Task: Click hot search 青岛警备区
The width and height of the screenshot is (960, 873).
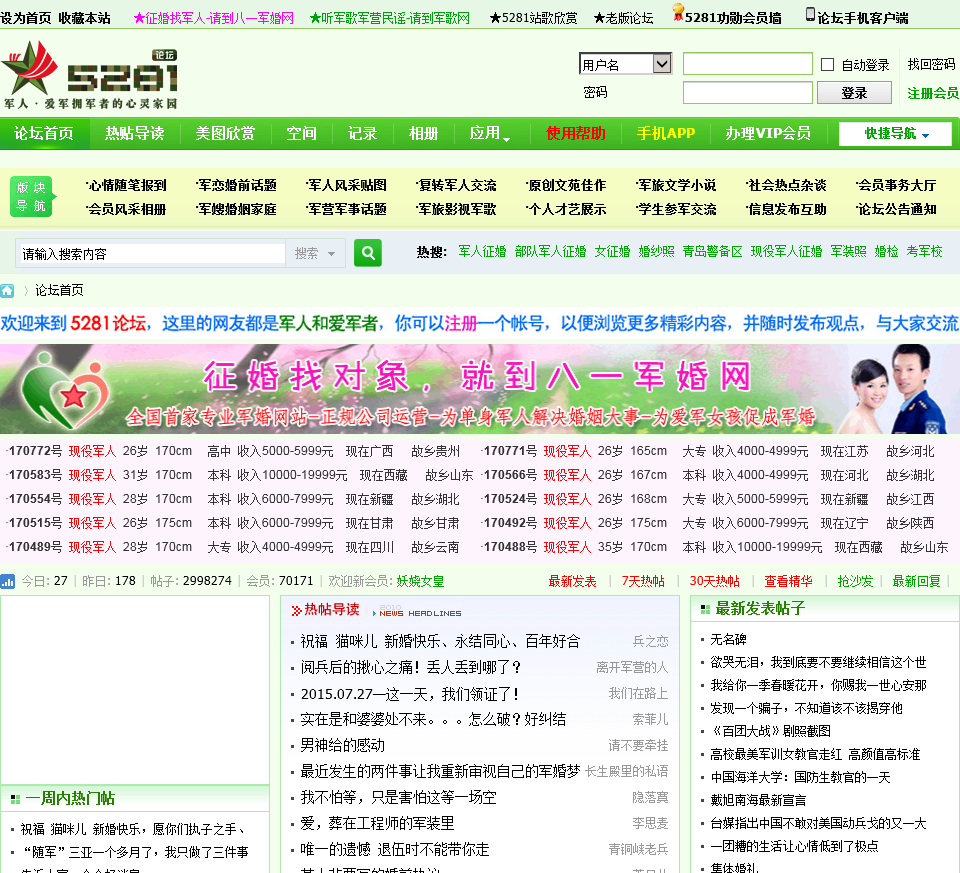Action: [713, 252]
